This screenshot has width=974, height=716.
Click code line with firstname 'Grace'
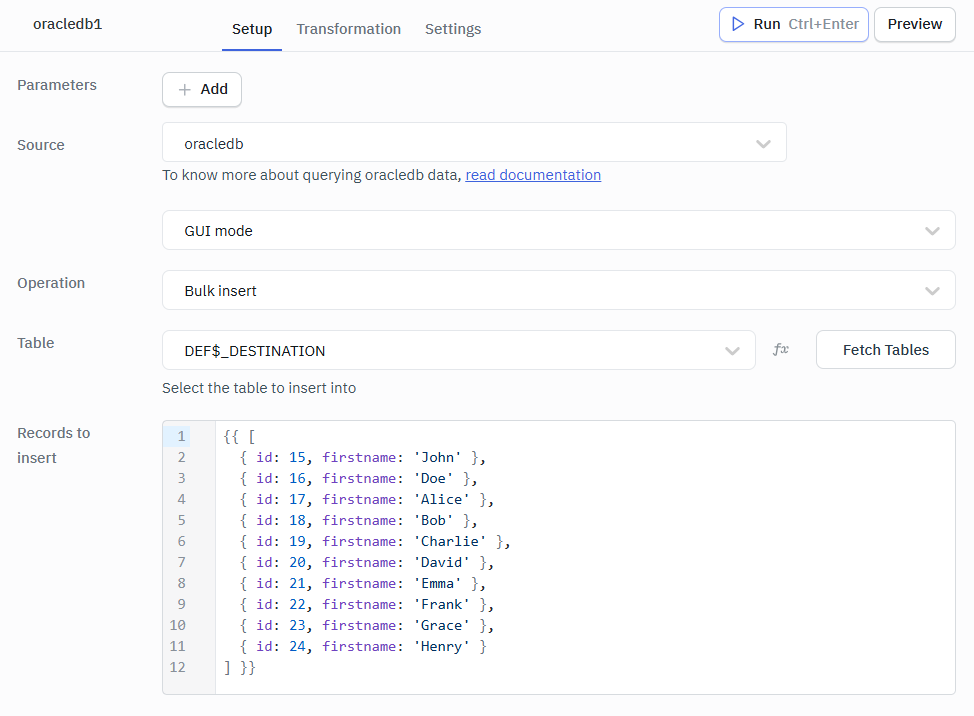click(x=366, y=626)
